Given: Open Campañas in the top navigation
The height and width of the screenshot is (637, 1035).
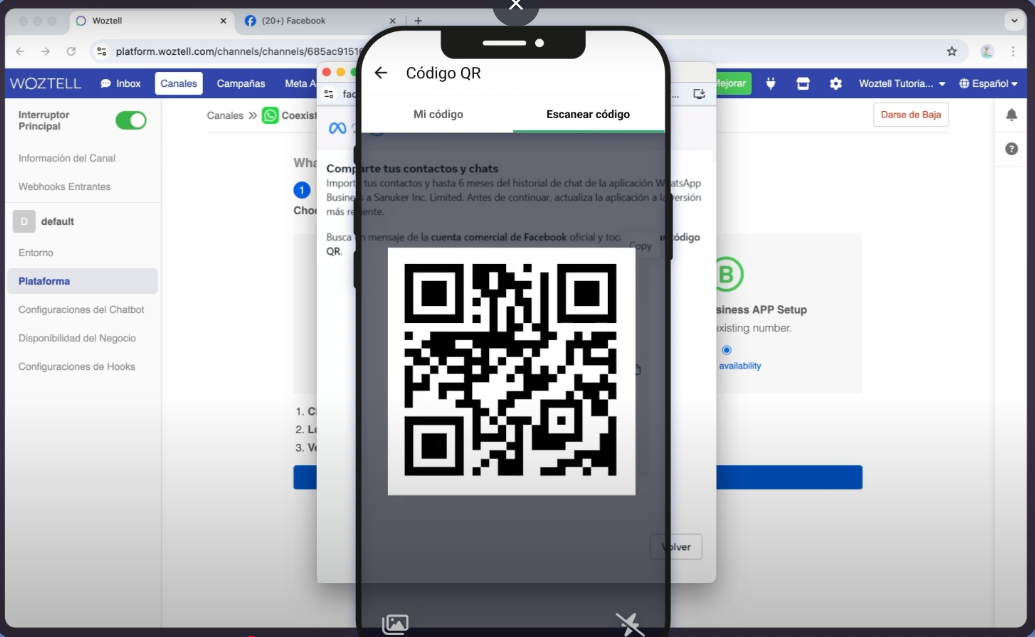Looking at the screenshot, I should 241,84.
